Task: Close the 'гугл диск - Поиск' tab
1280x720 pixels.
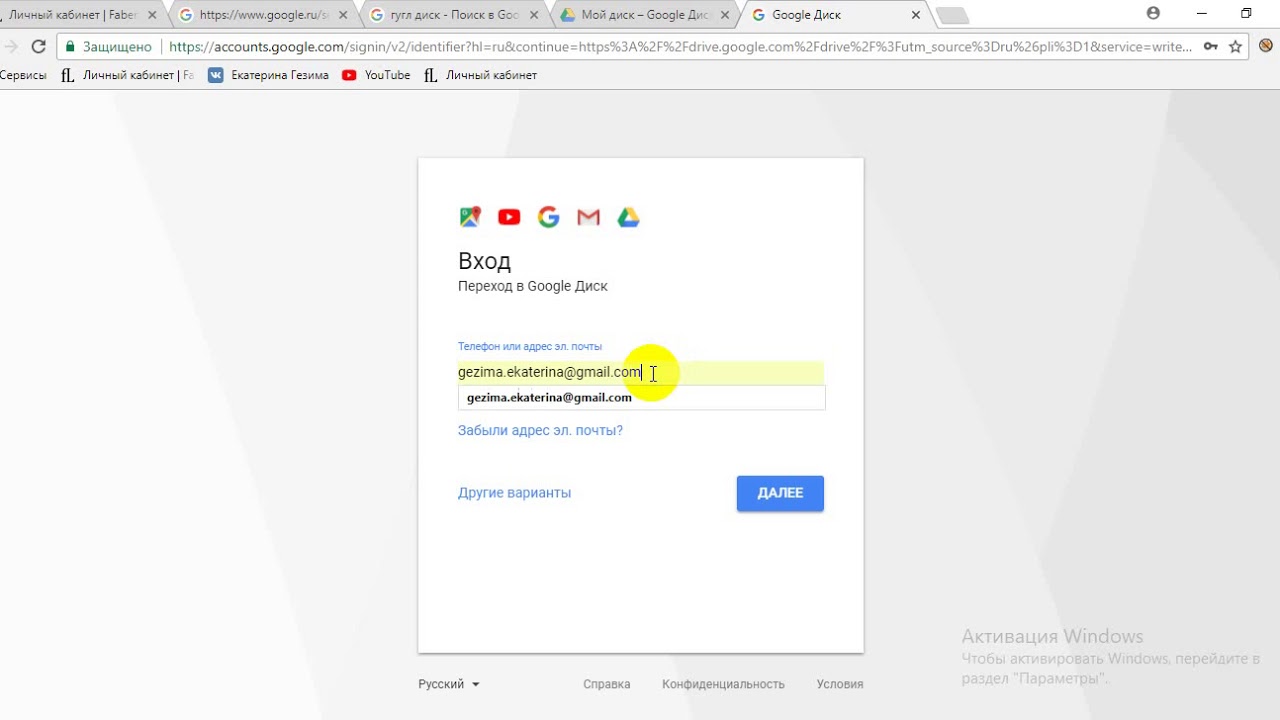Action: [534, 15]
